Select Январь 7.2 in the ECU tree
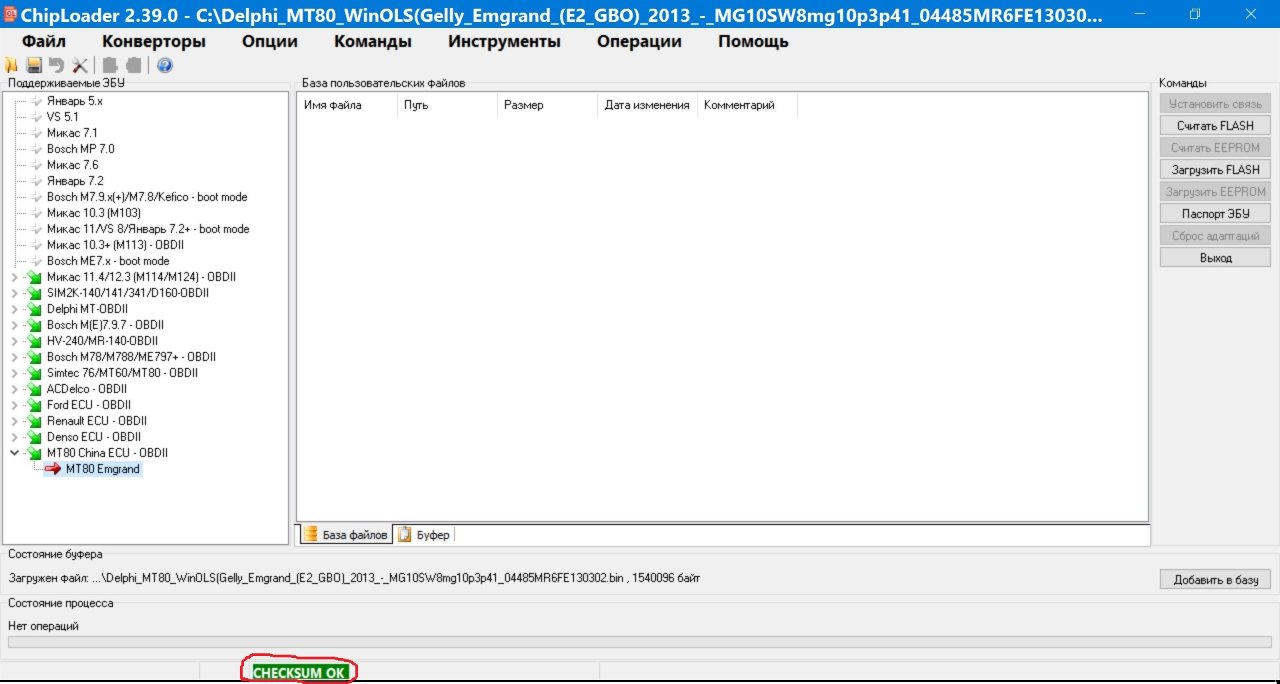1280x684 pixels. 75,181
